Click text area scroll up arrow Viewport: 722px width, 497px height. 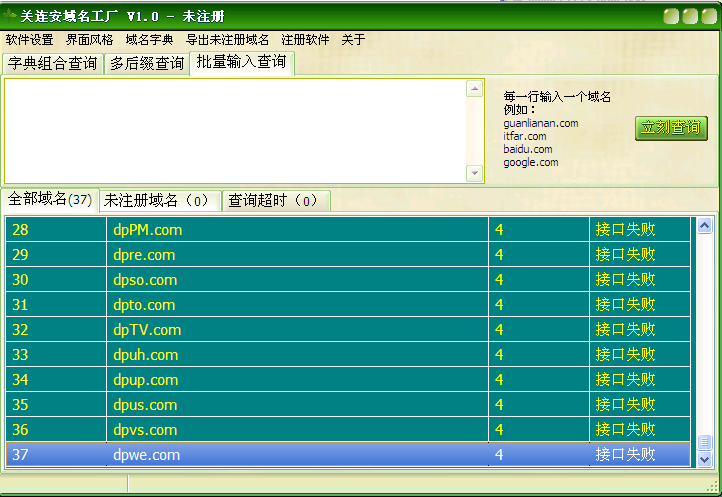point(474,88)
